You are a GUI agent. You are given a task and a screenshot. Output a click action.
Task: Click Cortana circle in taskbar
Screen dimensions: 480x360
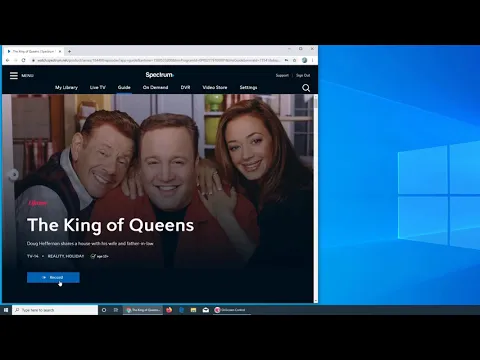tap(104, 310)
